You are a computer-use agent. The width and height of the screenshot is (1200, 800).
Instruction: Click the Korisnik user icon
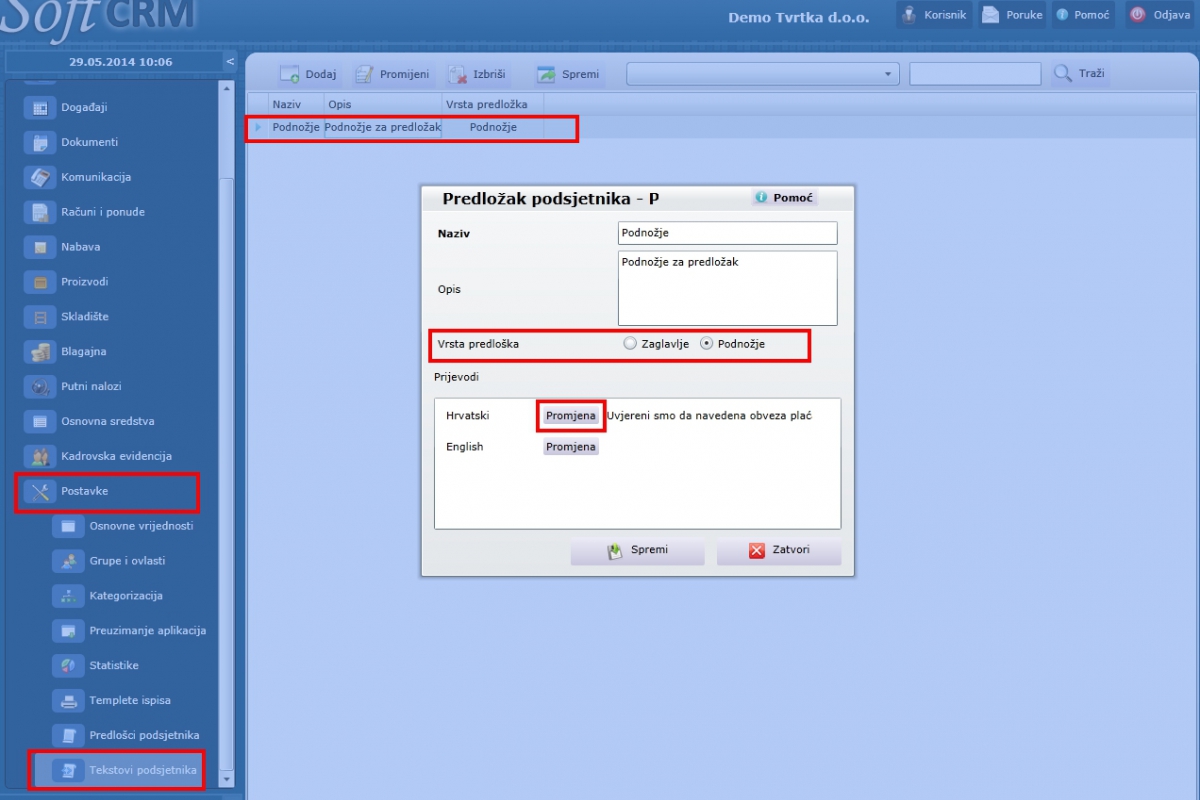pyautogui.click(x=909, y=15)
